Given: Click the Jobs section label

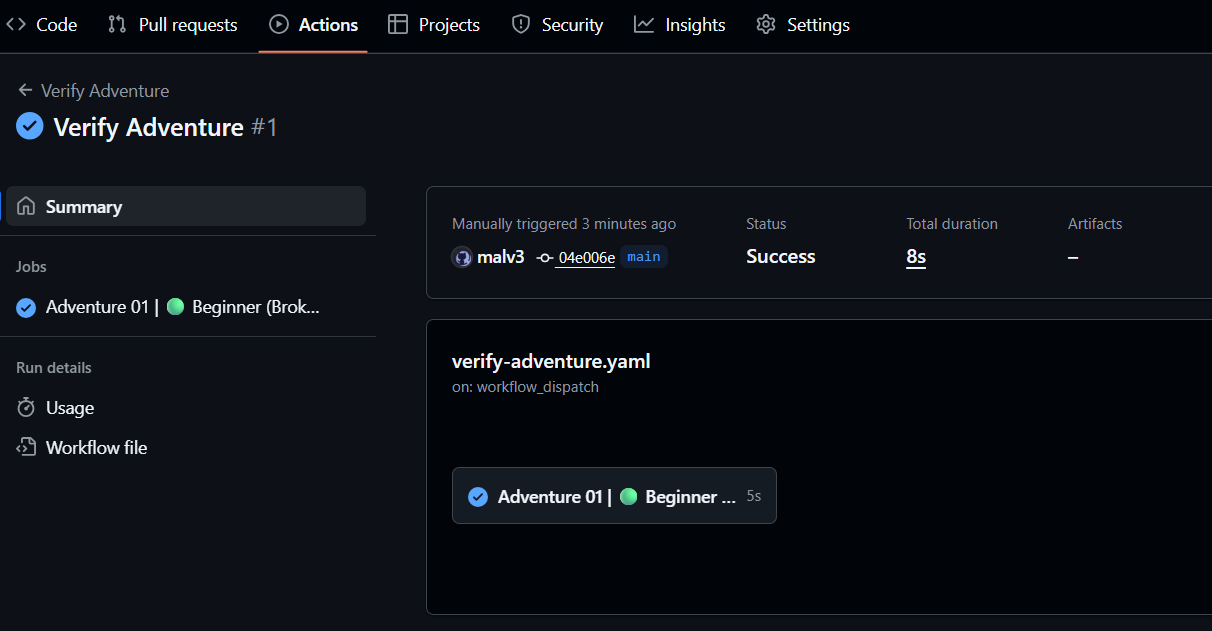Looking at the screenshot, I should click(31, 267).
